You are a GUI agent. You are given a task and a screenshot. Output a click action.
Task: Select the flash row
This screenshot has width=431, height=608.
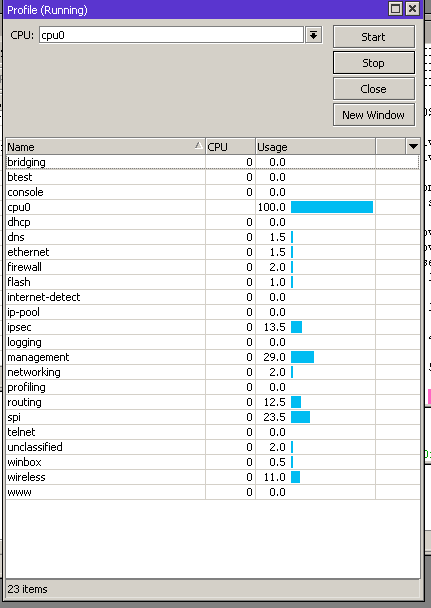coord(213,282)
